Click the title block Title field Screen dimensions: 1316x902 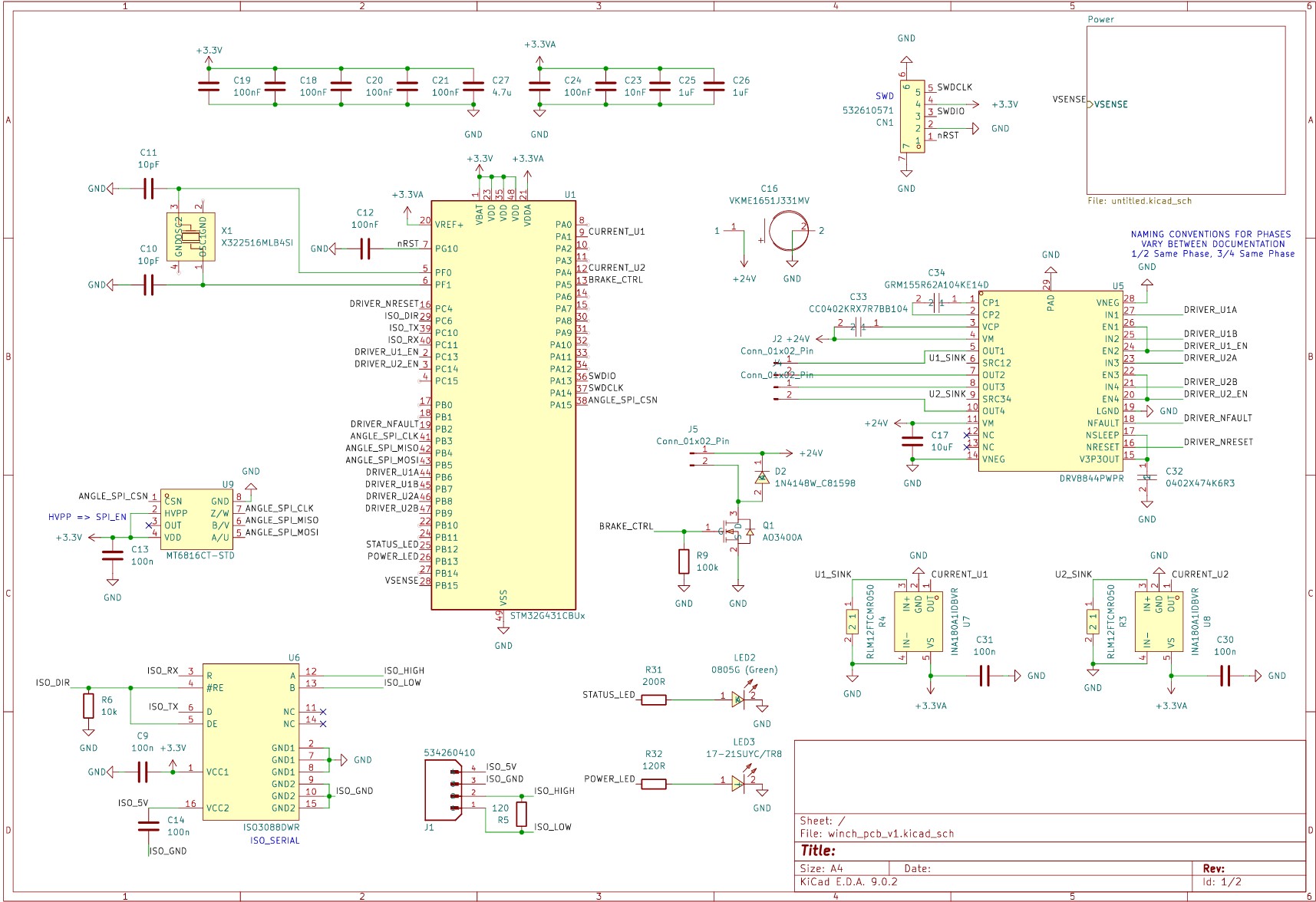(818, 851)
